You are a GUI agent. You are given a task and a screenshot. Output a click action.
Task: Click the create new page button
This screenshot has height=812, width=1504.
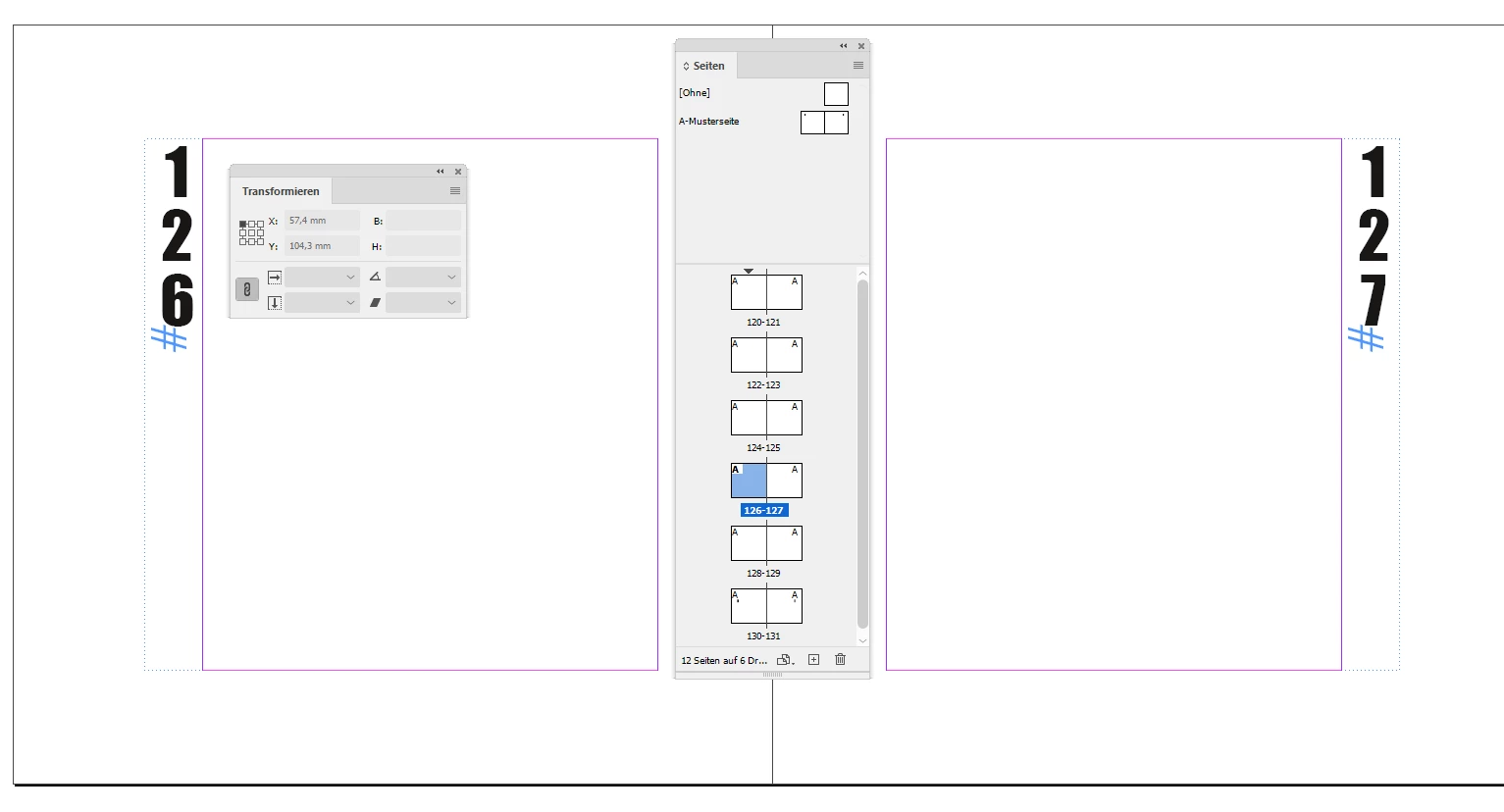pos(813,660)
